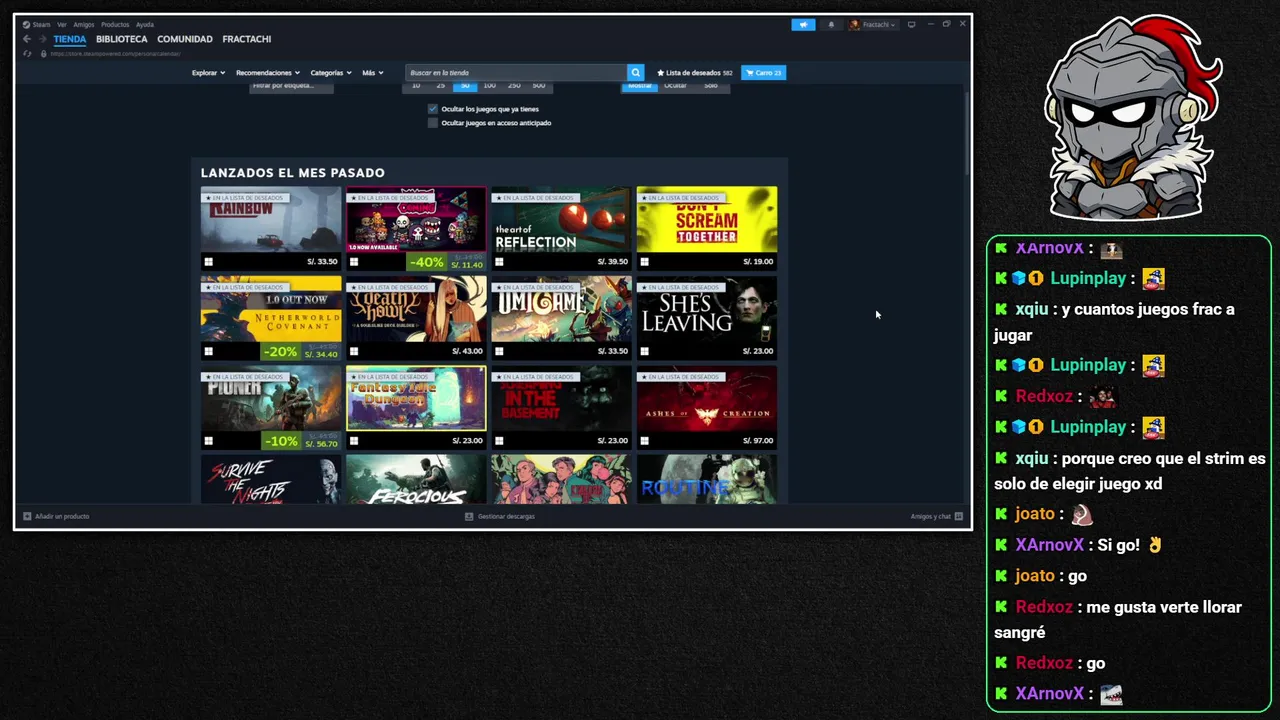Open the Routine game tile
Viewport: 1280px width, 720px height.
pos(707,480)
